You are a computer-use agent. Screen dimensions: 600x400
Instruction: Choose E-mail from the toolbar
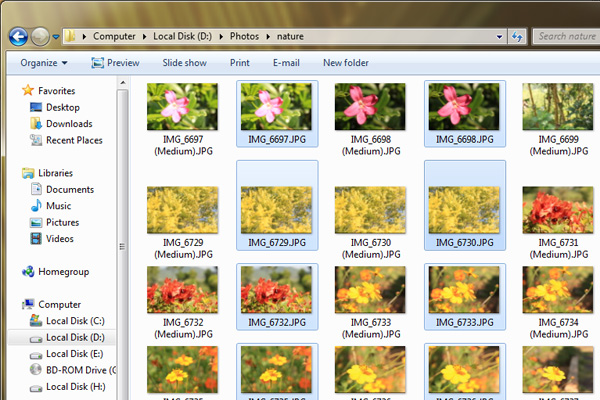tap(286, 63)
